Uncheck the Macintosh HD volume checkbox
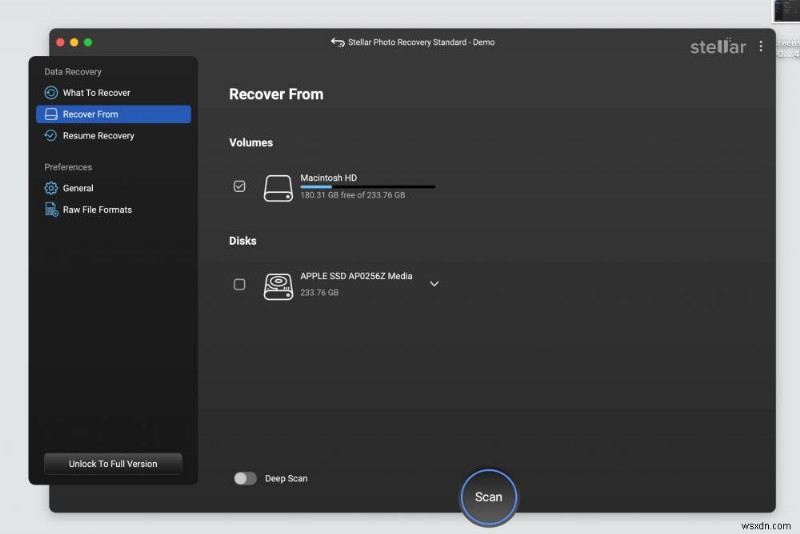Screen dimensions: 800x534 coord(239,186)
